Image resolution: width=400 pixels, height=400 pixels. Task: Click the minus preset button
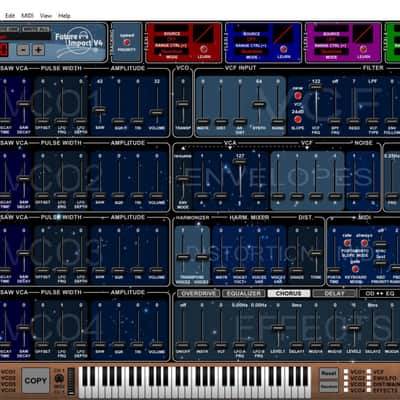[x=23, y=50]
